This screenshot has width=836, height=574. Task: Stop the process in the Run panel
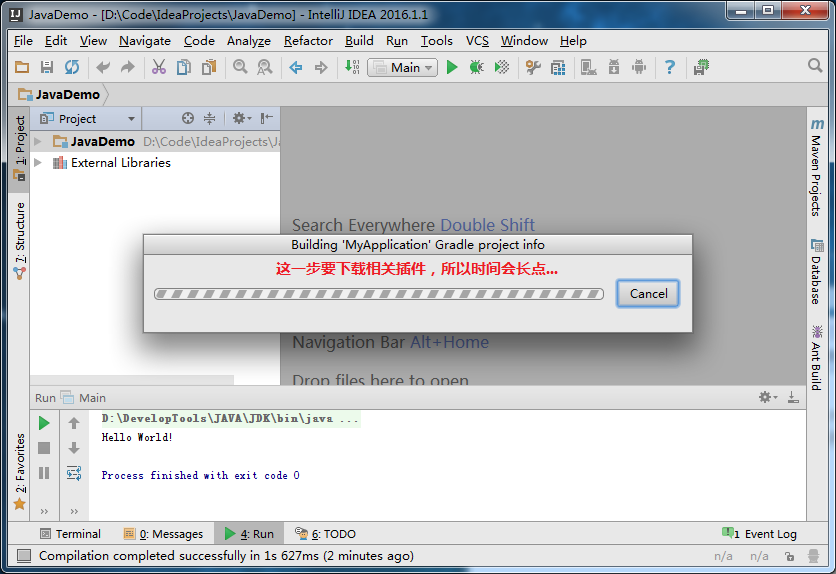tap(44, 448)
